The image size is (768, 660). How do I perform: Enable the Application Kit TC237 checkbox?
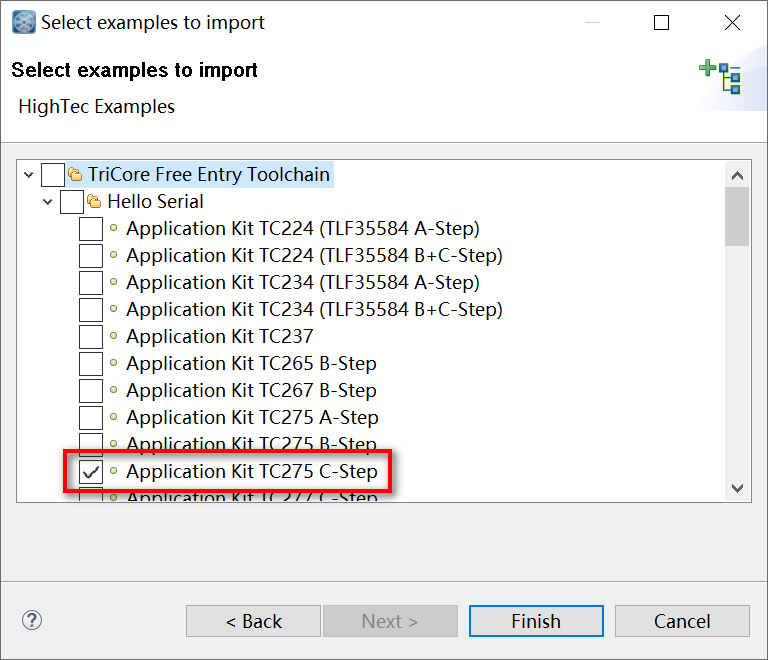[91, 336]
